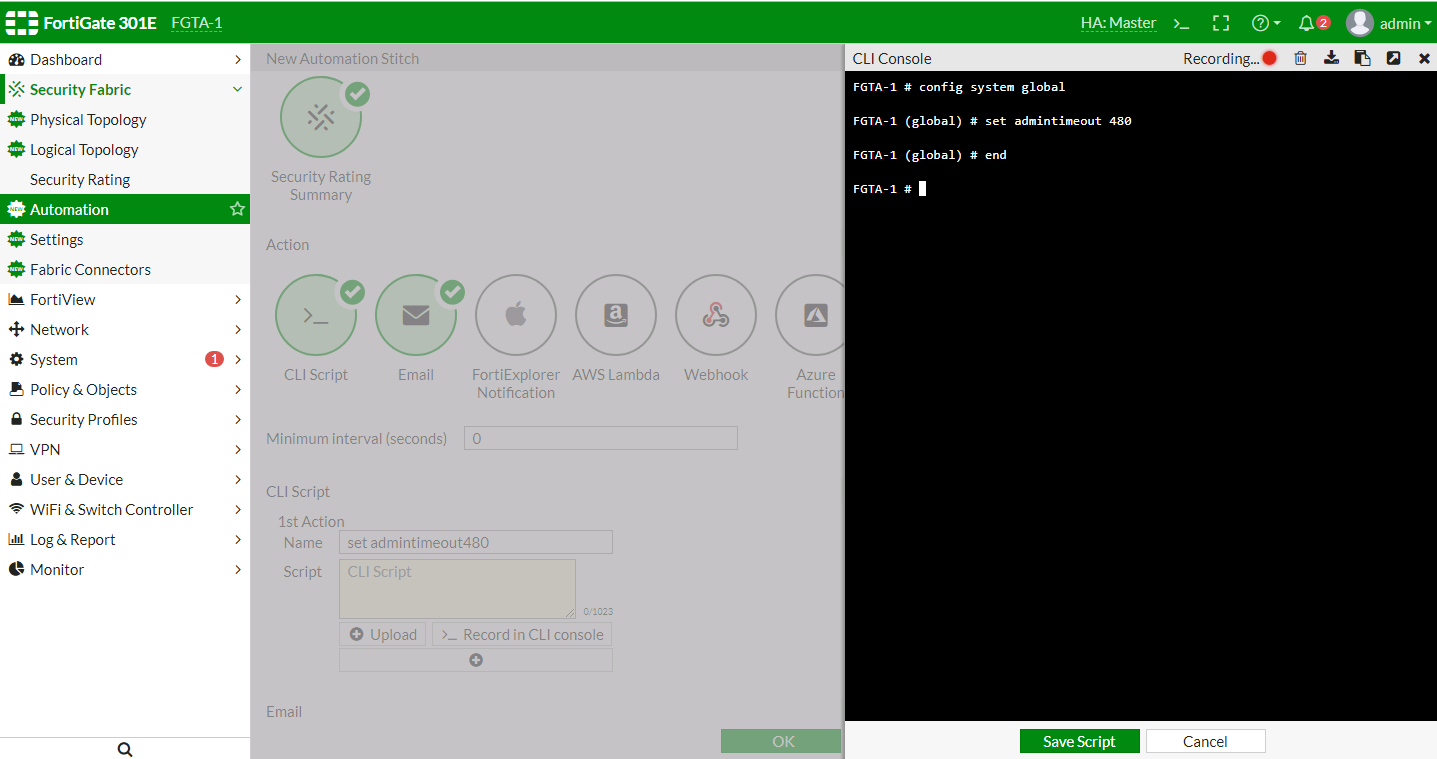Open Security Fabric Settings page

[x=125, y=239]
